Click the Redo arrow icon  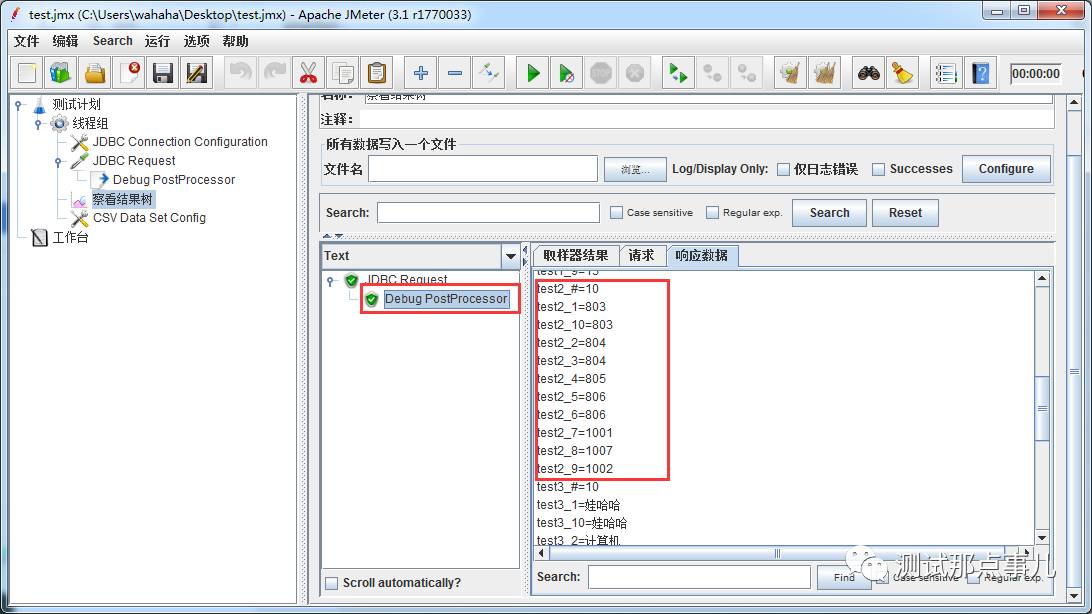[274, 72]
